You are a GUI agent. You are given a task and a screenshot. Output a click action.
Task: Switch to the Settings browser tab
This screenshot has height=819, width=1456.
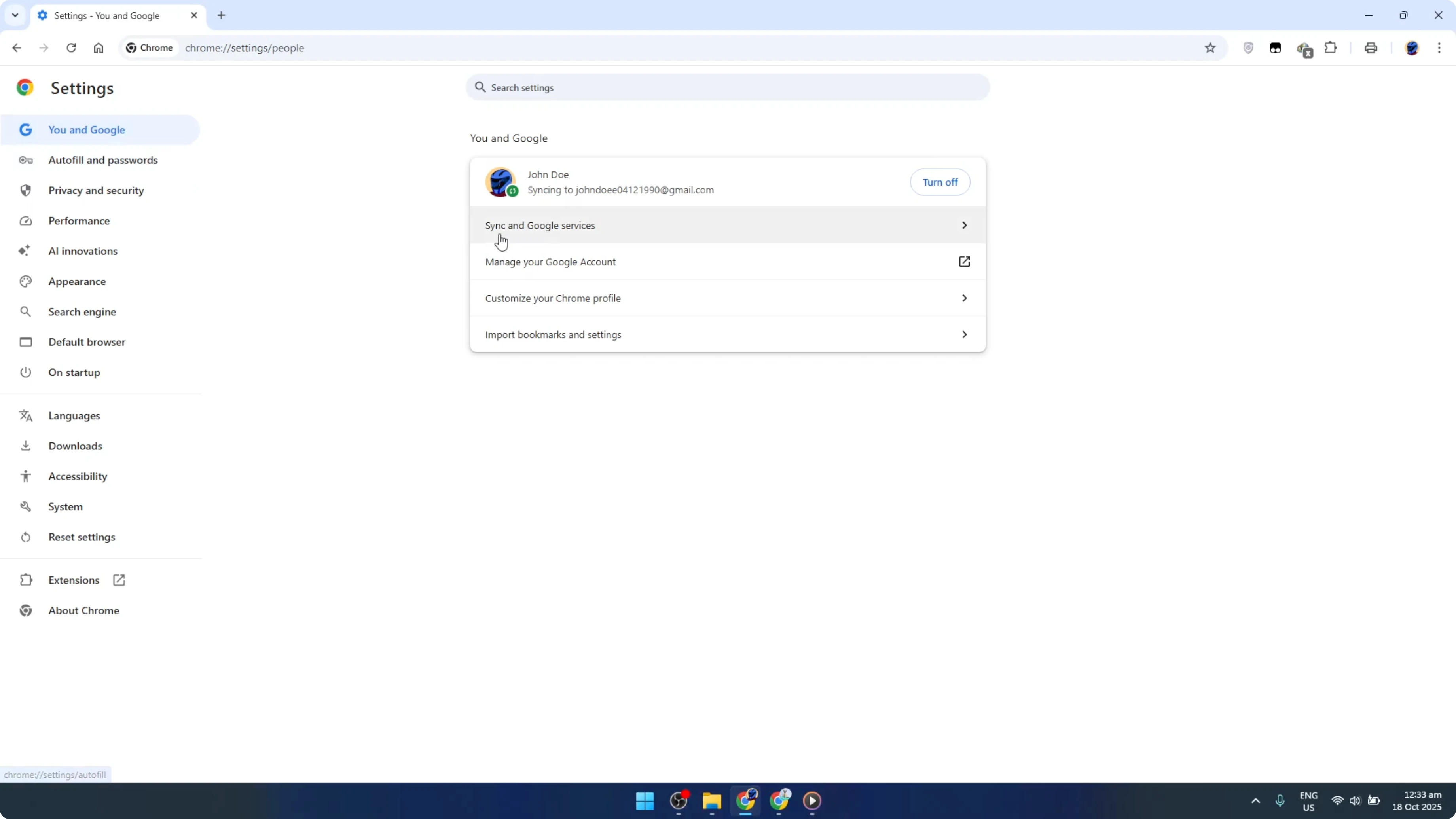[107, 16]
